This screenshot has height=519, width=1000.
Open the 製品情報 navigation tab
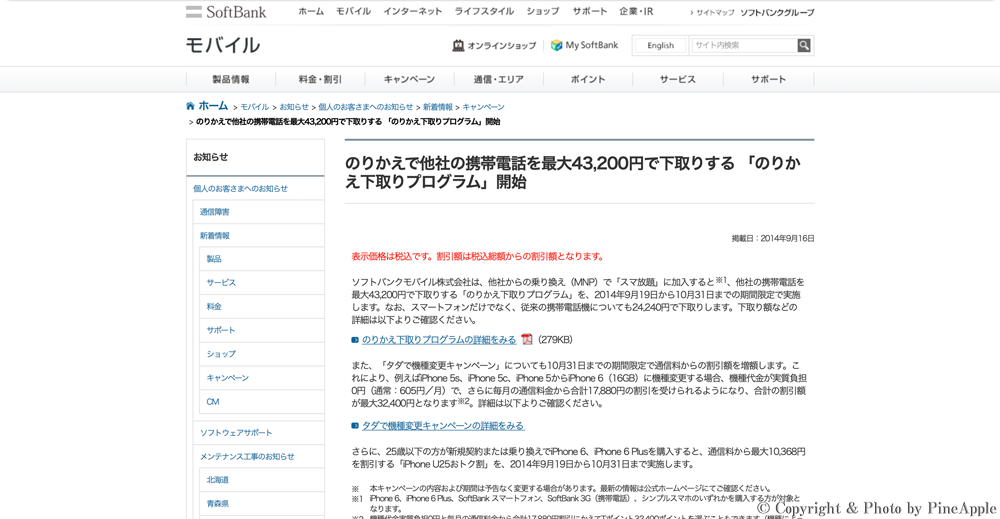pos(230,79)
